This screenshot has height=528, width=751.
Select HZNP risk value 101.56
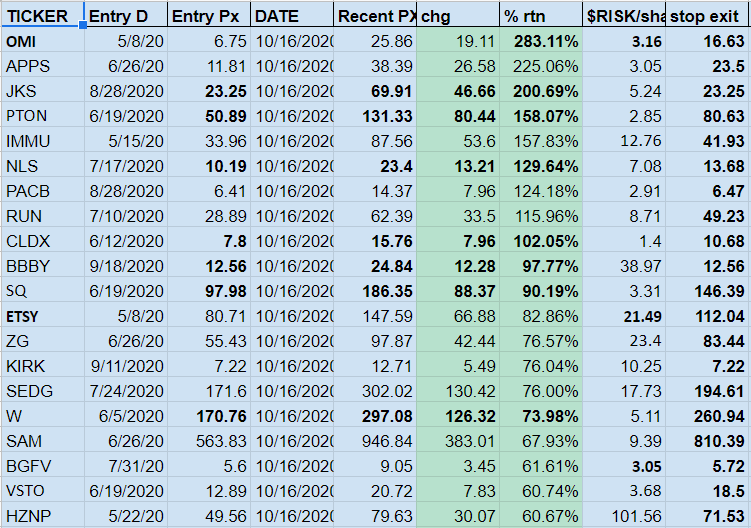tap(624, 516)
